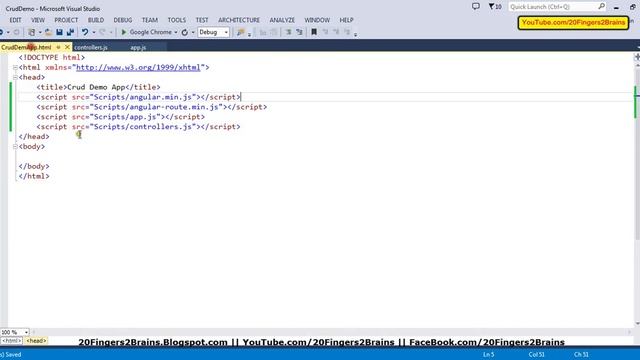Click the Scripts/app.js script line

[120, 117]
